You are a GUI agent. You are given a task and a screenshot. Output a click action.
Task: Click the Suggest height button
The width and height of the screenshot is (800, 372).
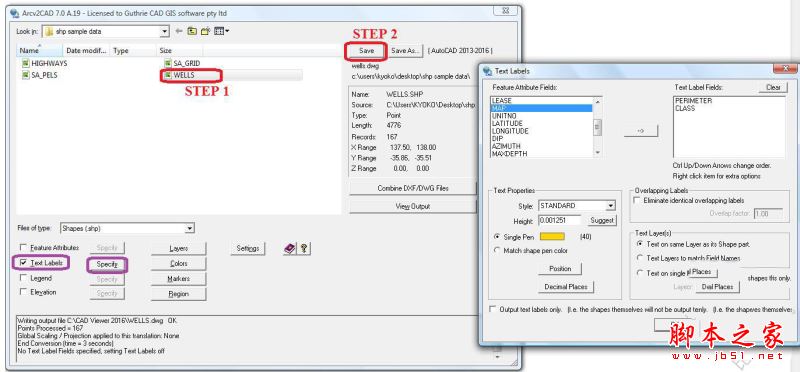602,220
